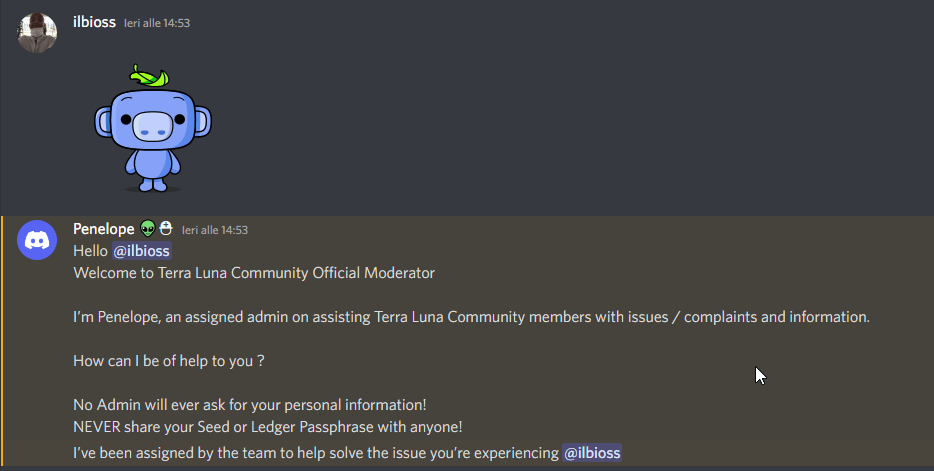Open the blue Wumpus sticker
Image resolution: width=934 pixels, height=471 pixels.
click(x=153, y=132)
